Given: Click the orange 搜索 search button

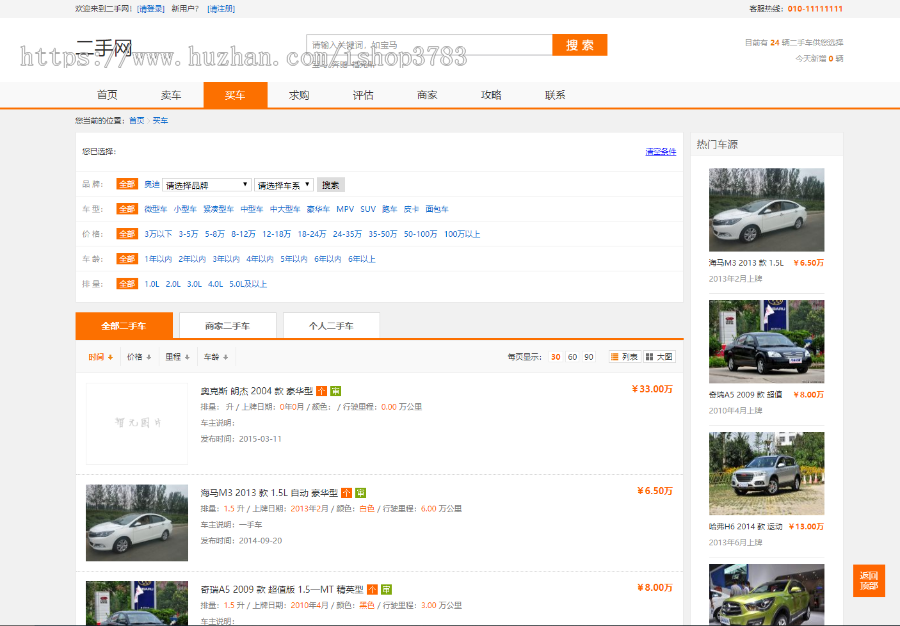Looking at the screenshot, I should click(579, 45).
